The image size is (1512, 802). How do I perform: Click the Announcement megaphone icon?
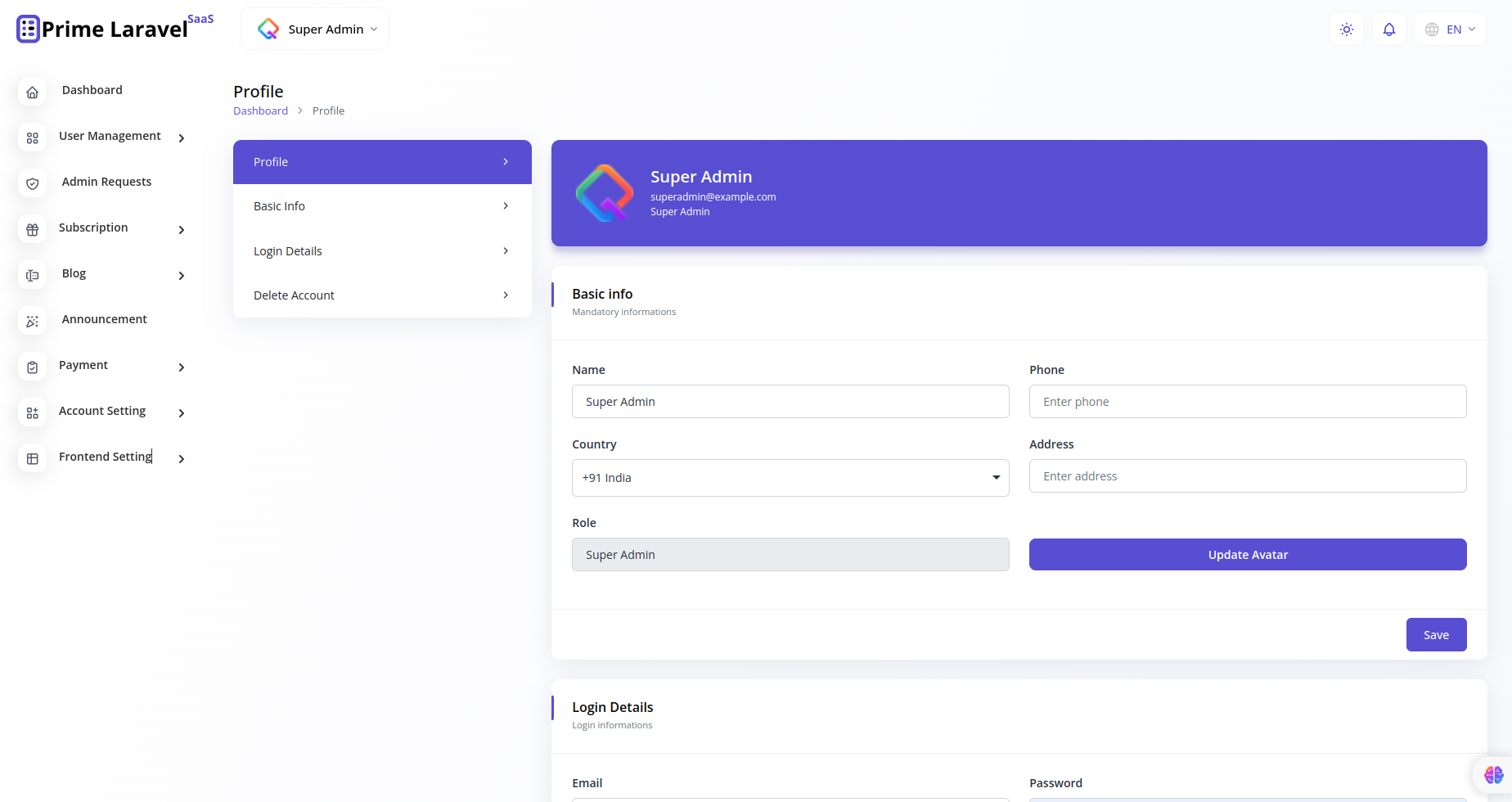[x=32, y=321]
